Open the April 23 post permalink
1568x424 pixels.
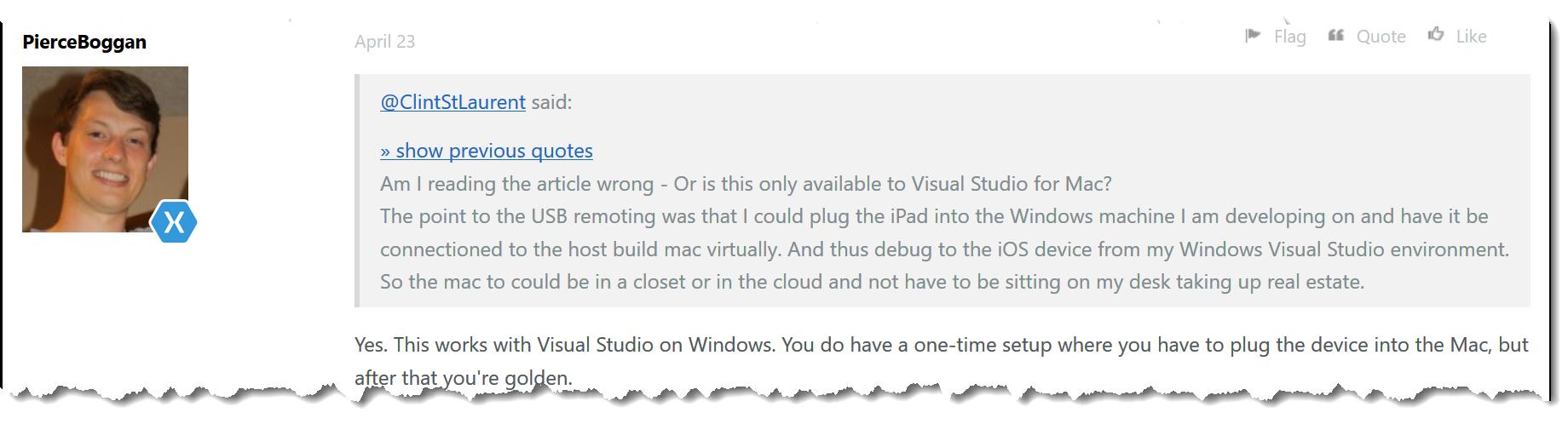coord(384,41)
